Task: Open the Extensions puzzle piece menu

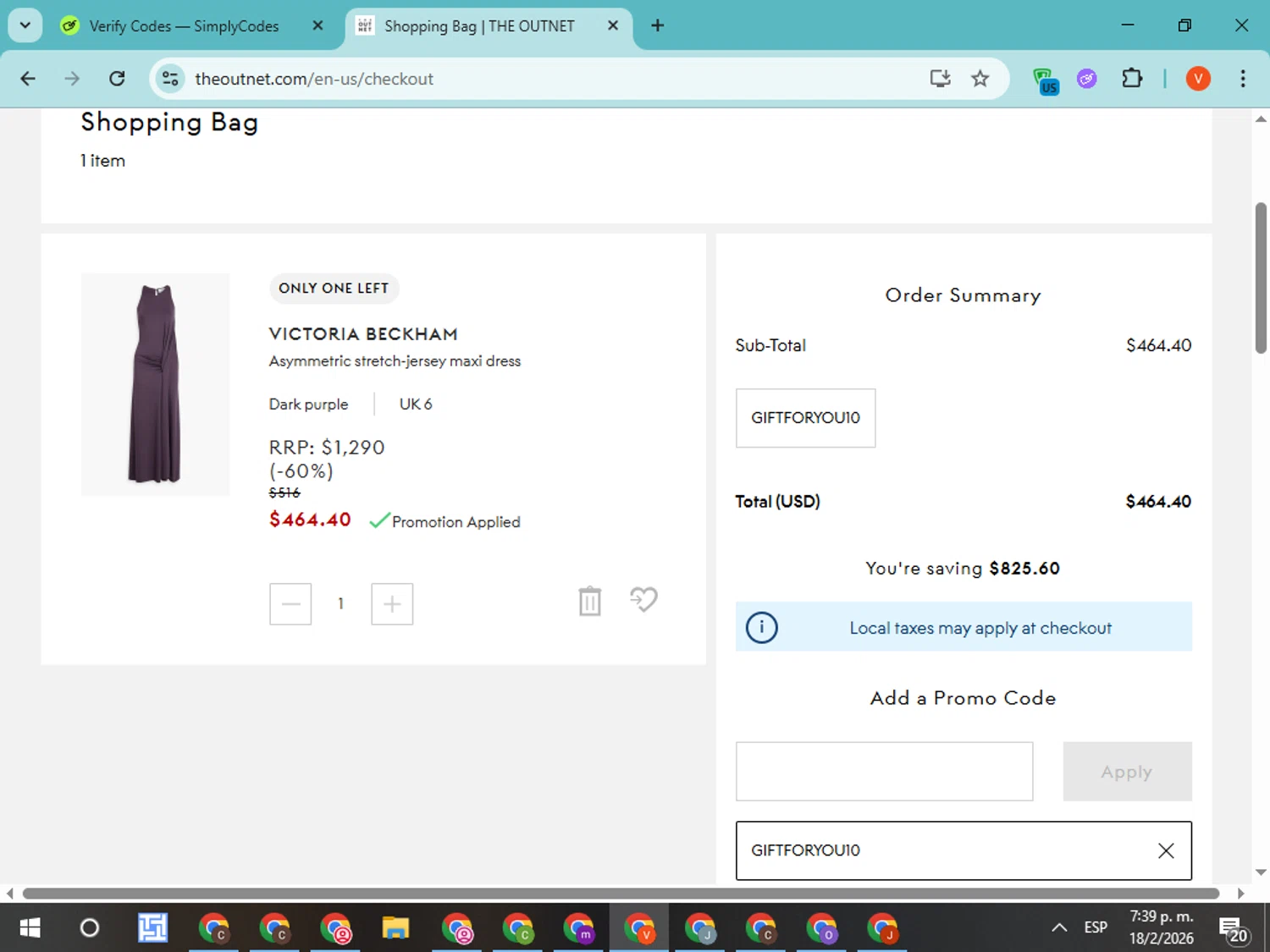Action: (x=1132, y=79)
